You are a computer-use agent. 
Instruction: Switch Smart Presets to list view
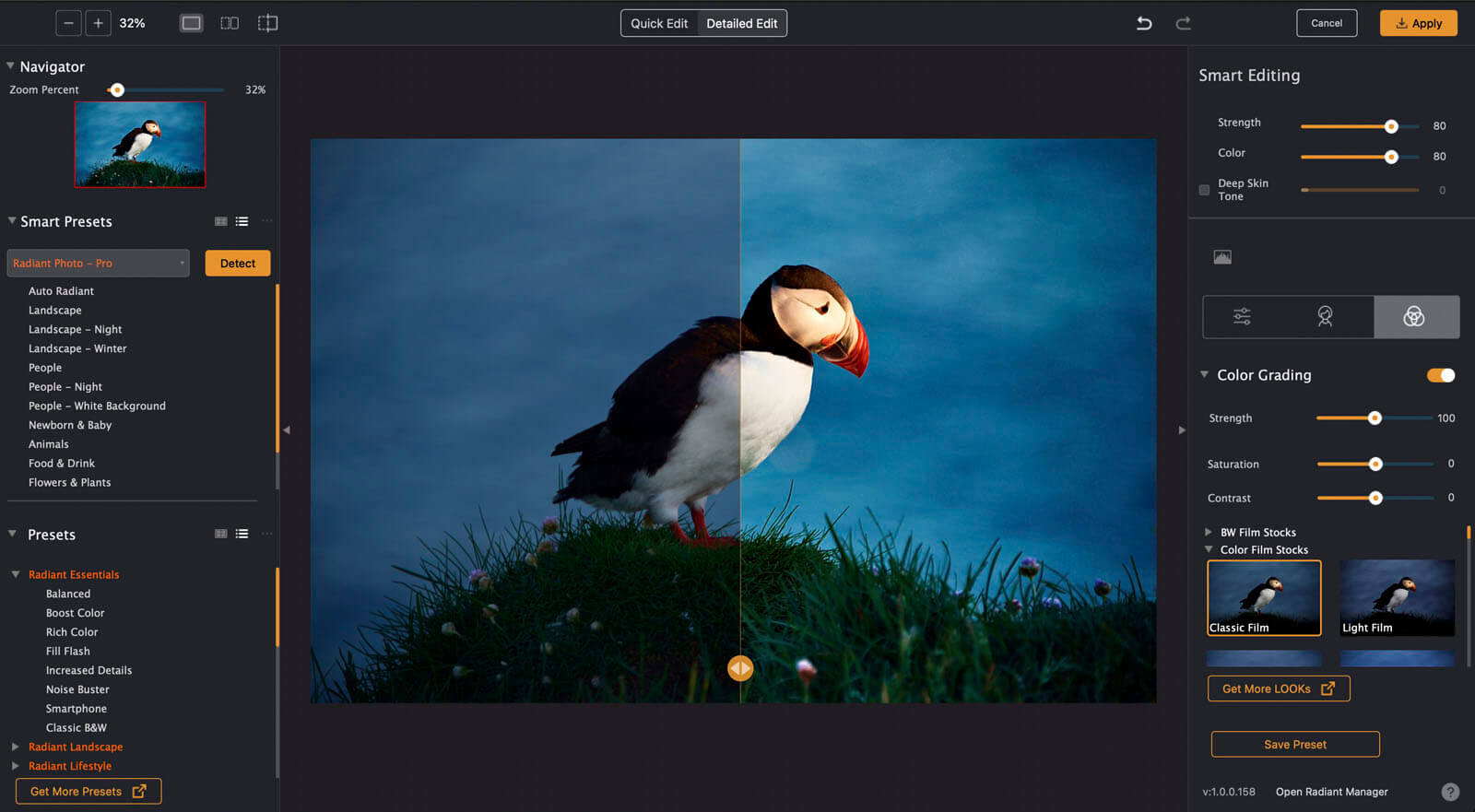(x=242, y=221)
